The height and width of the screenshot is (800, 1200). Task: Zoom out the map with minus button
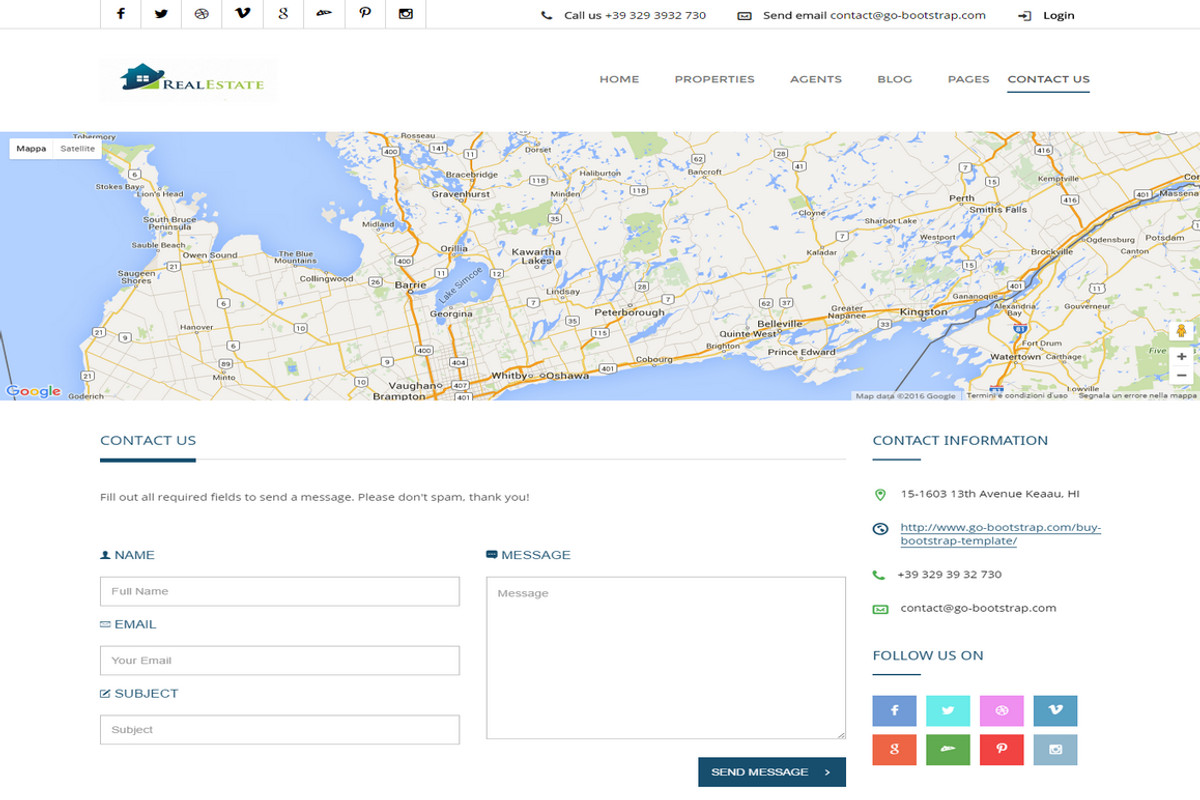click(1181, 376)
